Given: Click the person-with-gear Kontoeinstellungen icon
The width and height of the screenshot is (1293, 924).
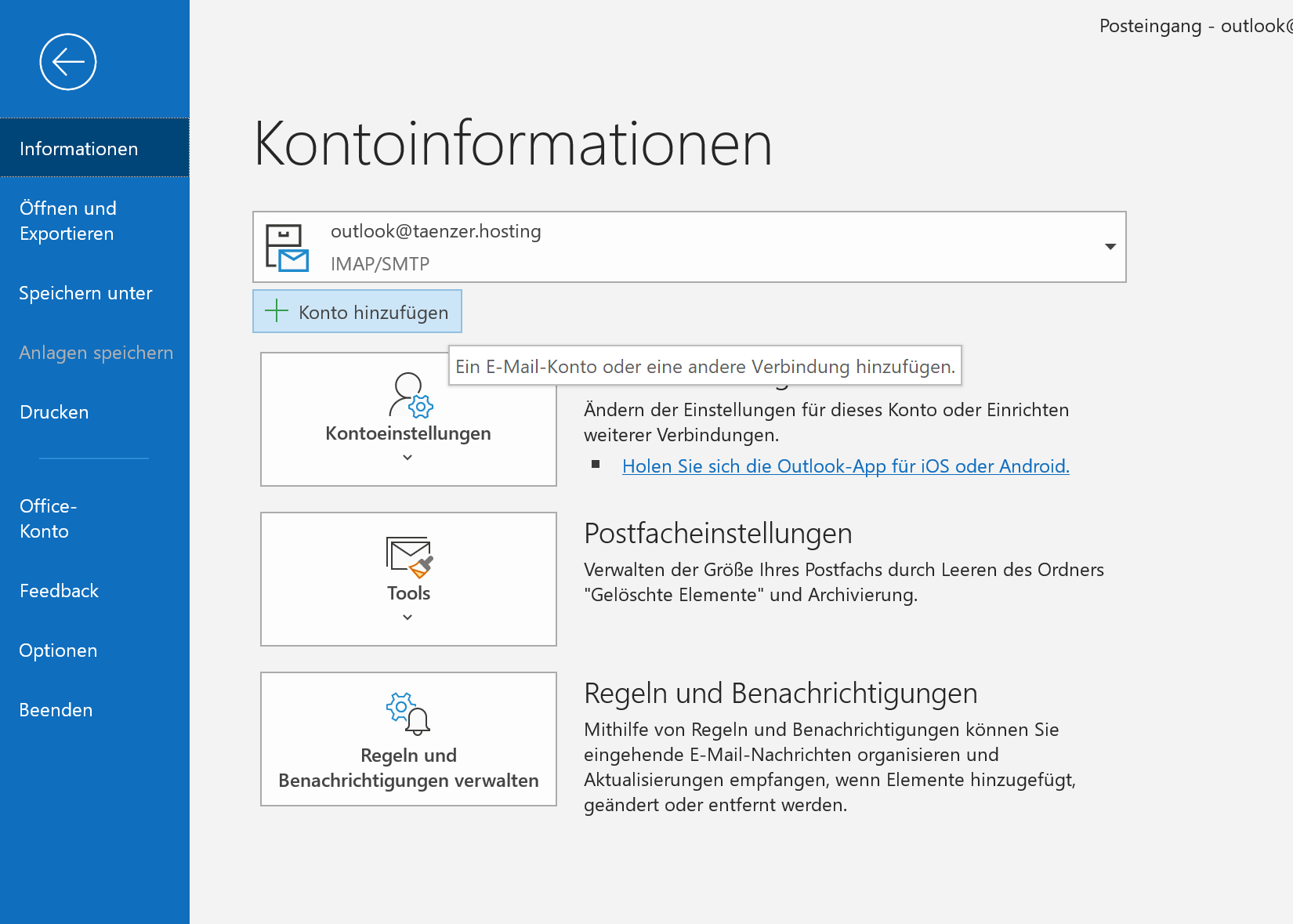Looking at the screenshot, I should 410,396.
